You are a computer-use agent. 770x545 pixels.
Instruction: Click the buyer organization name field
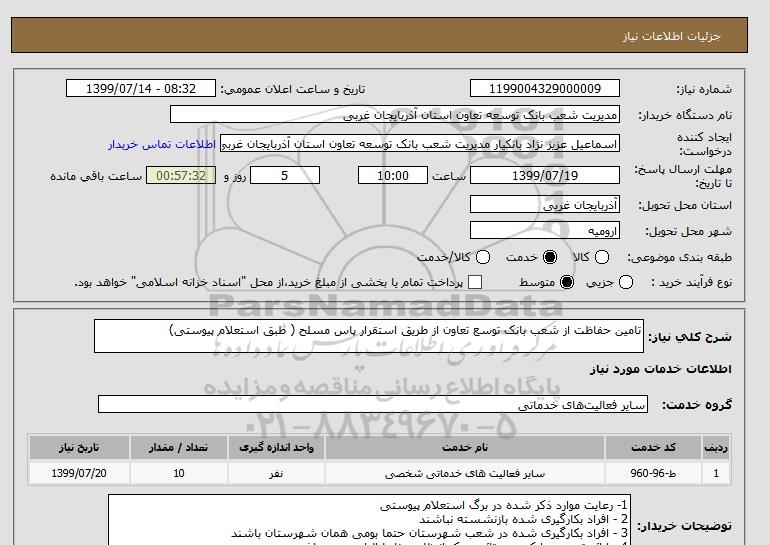point(395,114)
